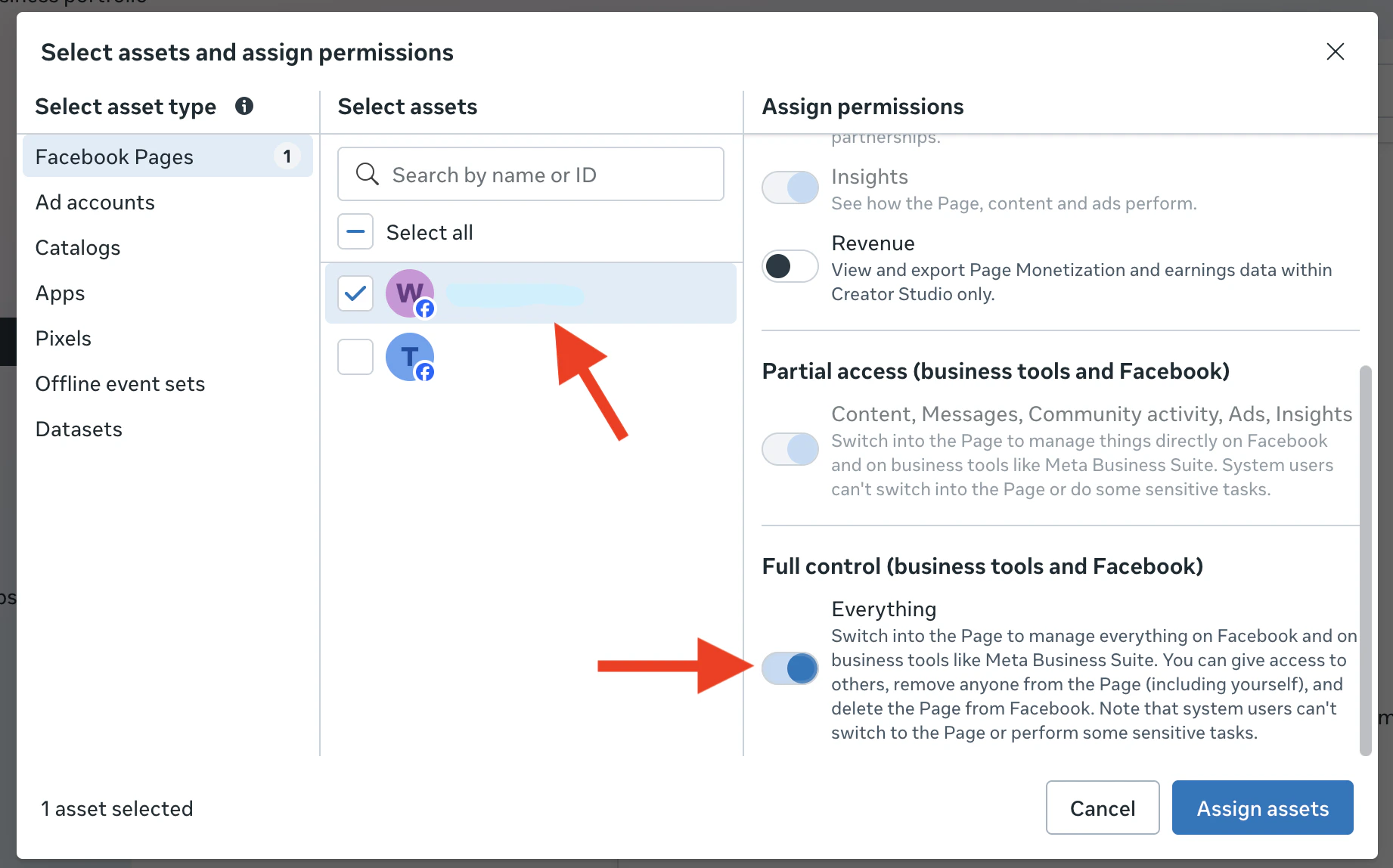Disable the Everything full control toggle
This screenshot has height=868, width=1393.
click(790, 668)
